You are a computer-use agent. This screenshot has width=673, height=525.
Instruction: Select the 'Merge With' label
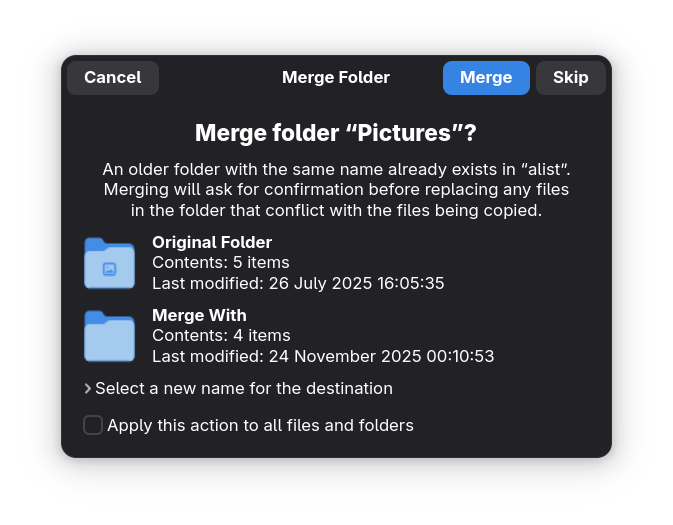(199, 315)
